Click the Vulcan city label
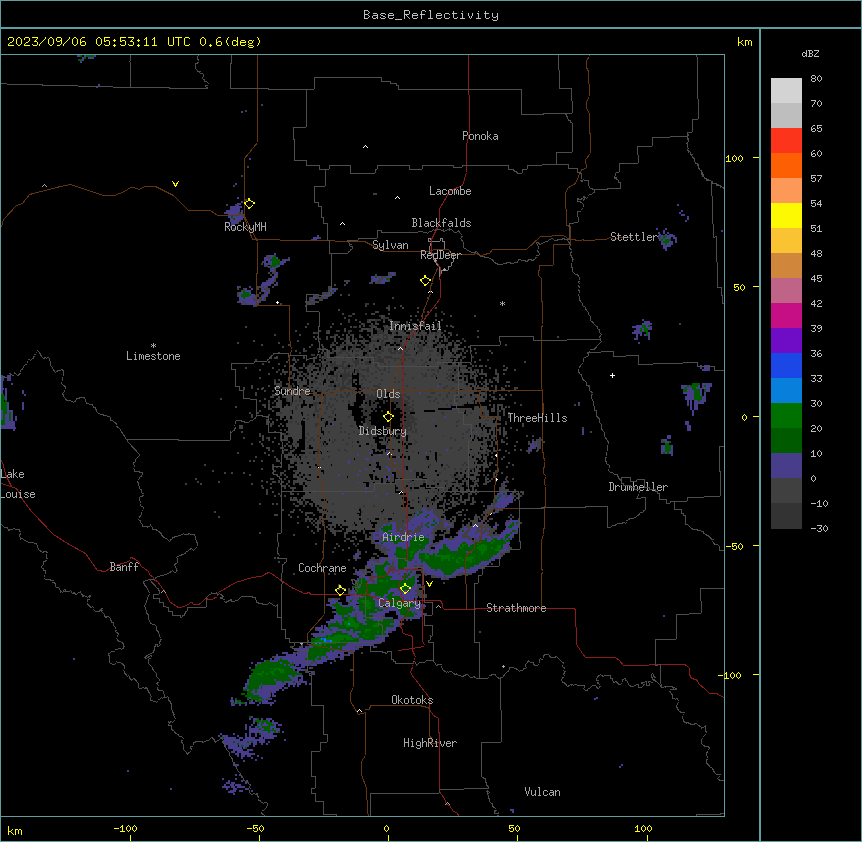Viewport: 862px width, 842px height. click(x=543, y=792)
